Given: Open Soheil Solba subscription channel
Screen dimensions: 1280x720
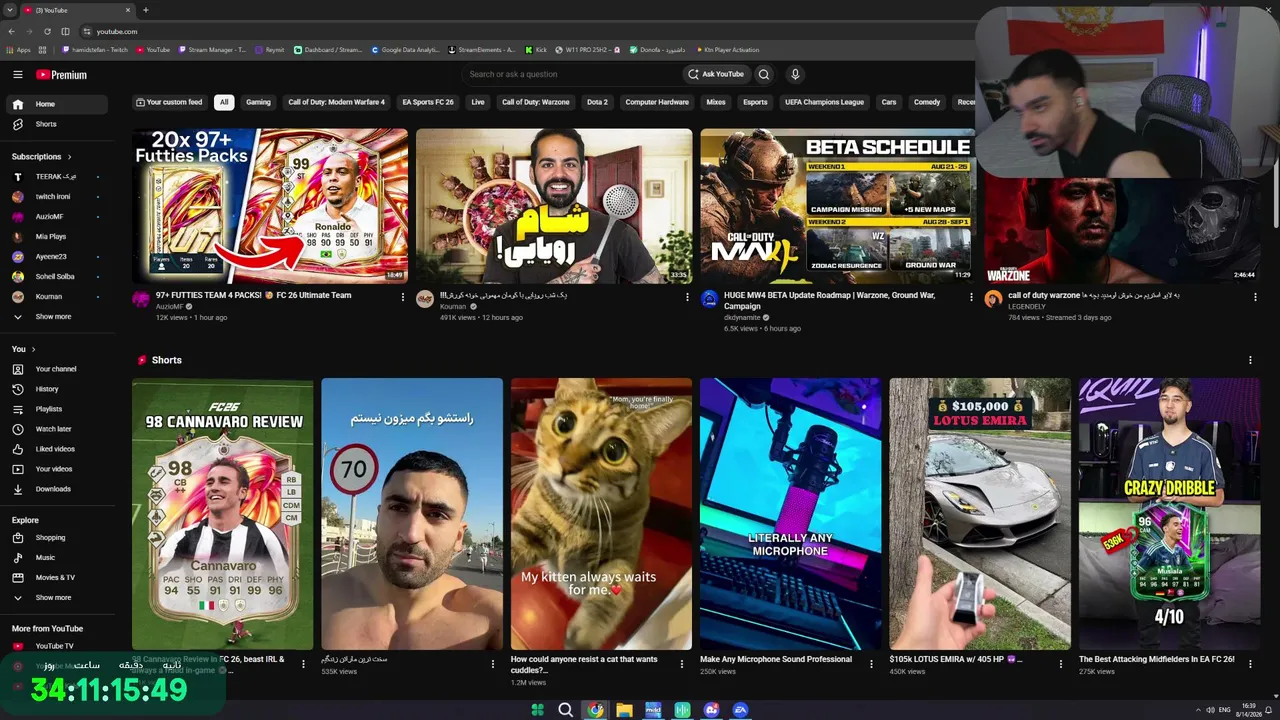Looking at the screenshot, I should (x=56, y=277).
